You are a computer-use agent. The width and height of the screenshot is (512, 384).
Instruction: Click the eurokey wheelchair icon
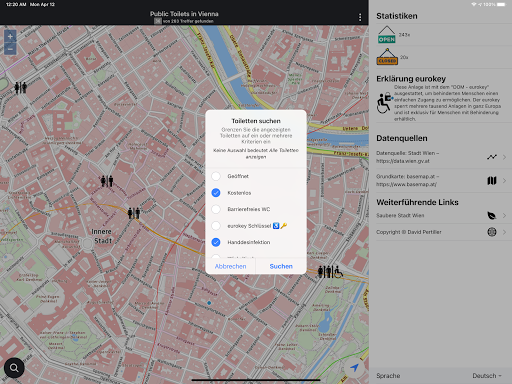point(384,103)
